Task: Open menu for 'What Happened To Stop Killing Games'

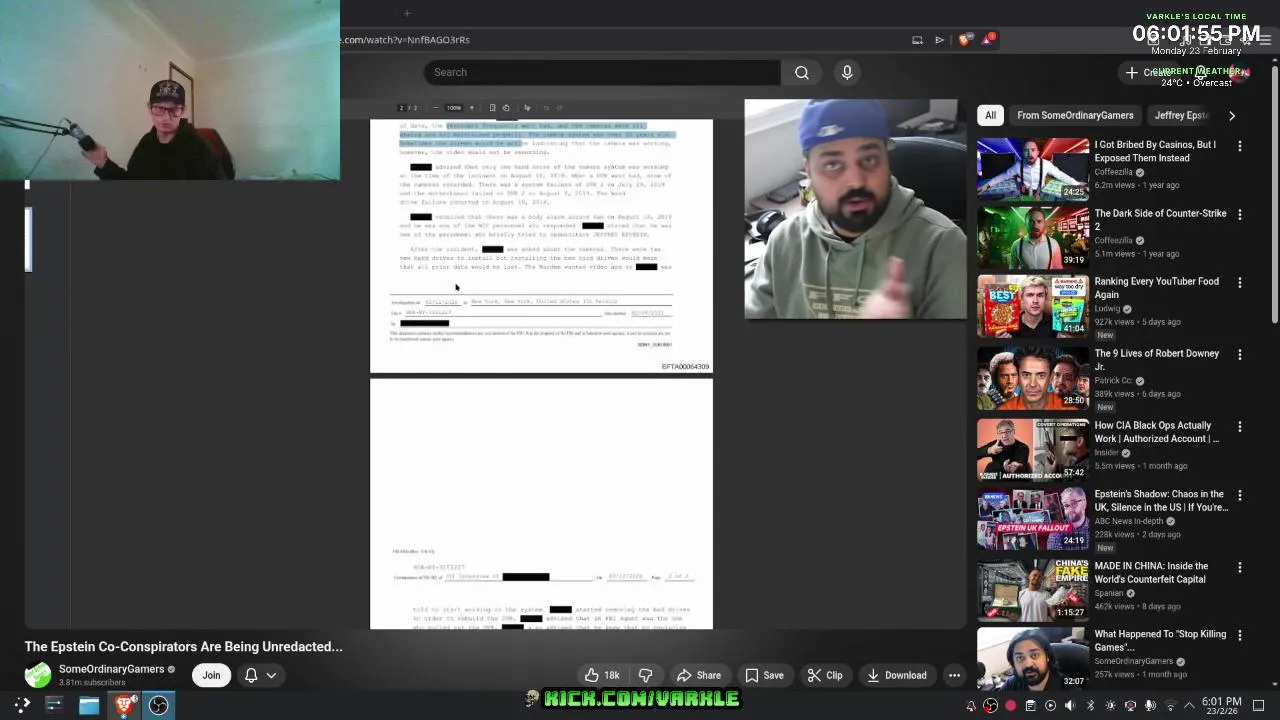Action: click(x=1240, y=635)
